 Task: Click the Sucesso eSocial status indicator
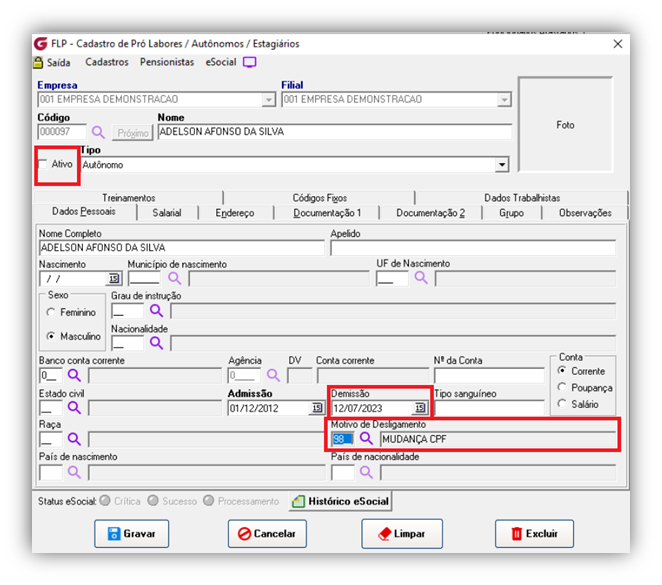(153, 501)
